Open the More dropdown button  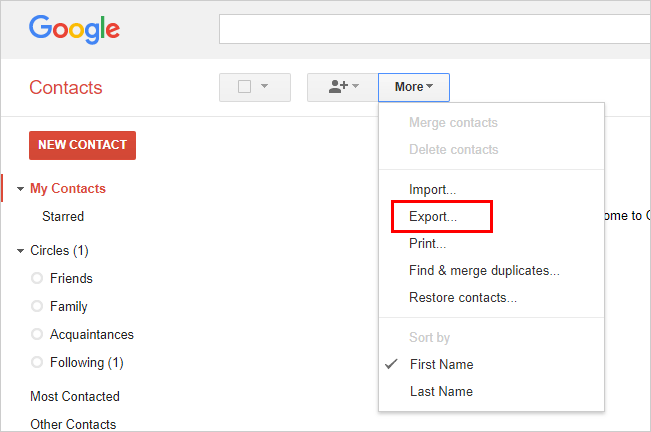point(414,87)
